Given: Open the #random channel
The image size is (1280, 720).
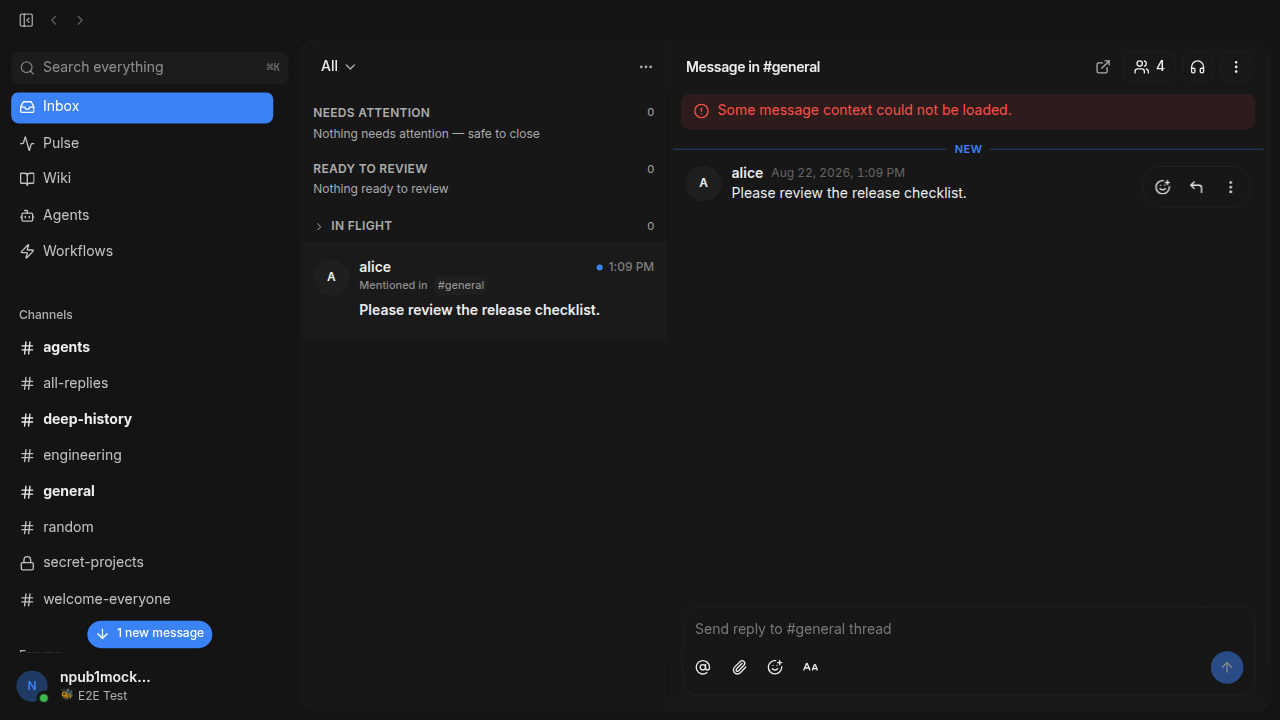Looking at the screenshot, I should point(142,527).
